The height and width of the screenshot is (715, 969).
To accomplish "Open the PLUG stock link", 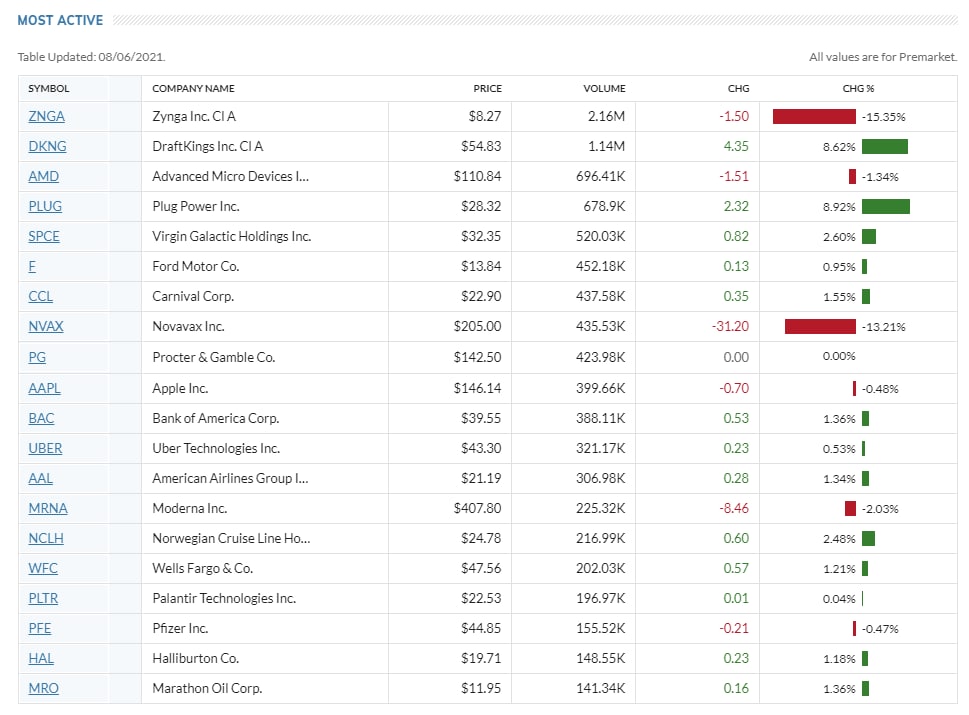I will tap(45, 206).
